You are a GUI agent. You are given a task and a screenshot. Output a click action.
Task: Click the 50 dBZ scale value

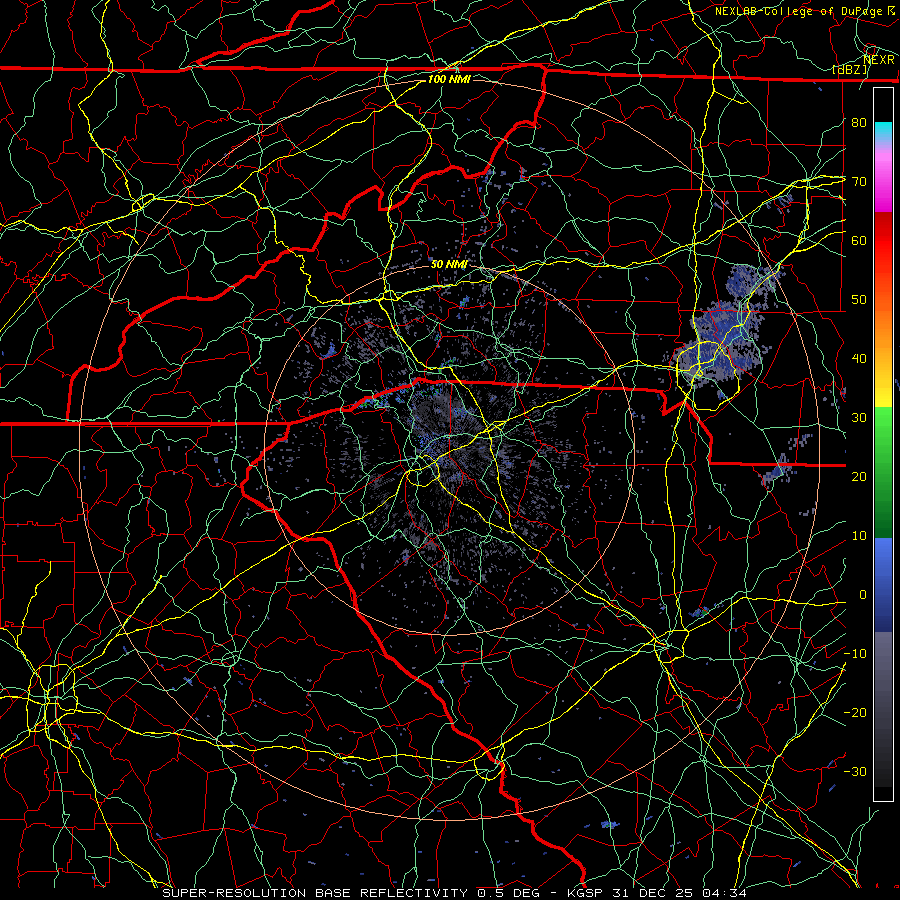(x=859, y=300)
